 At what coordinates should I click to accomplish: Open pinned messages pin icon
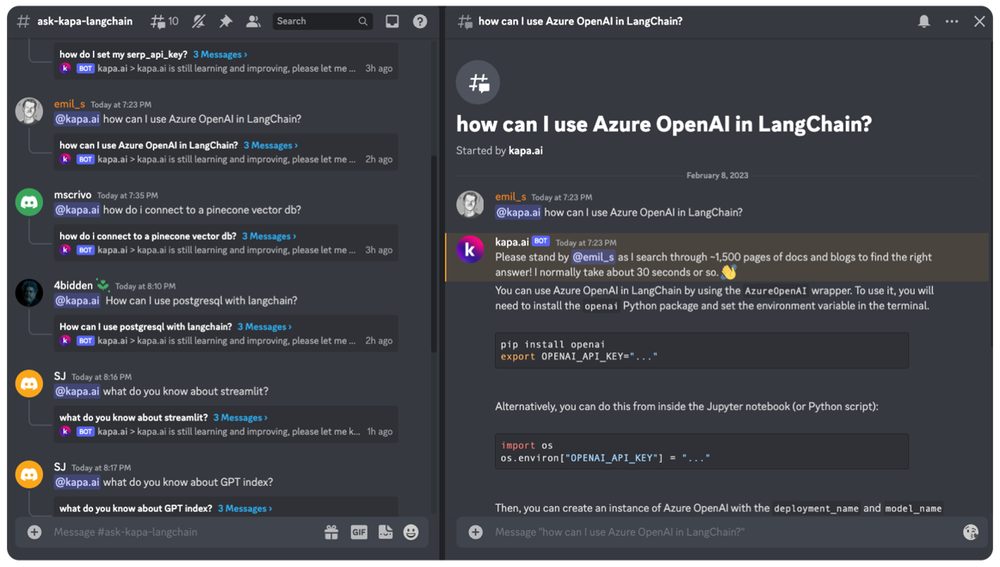coord(225,21)
